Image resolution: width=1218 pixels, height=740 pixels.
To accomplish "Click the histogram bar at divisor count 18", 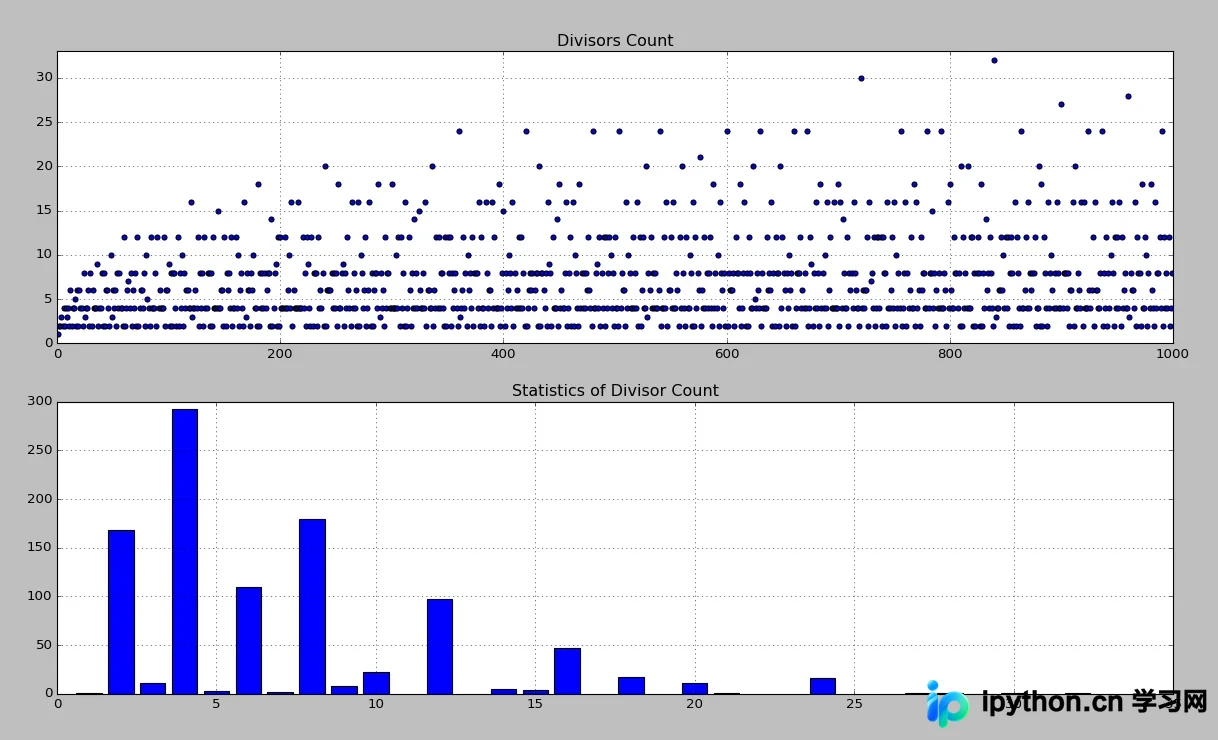I will pos(631,685).
